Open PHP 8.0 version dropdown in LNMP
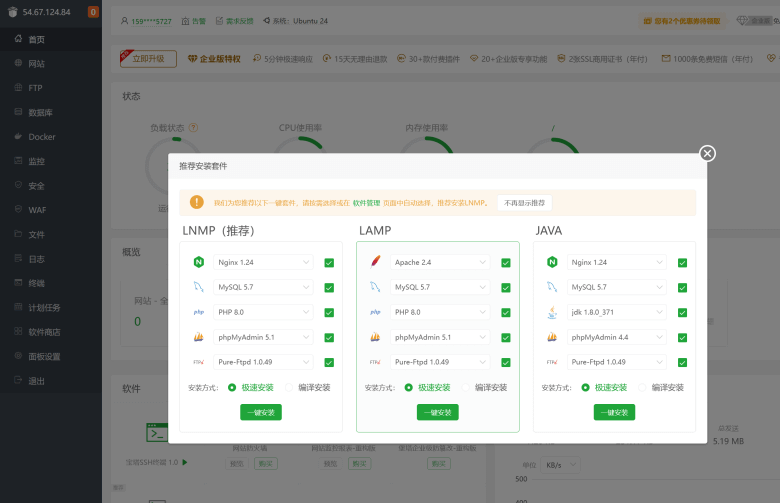The height and width of the screenshot is (503, 780). pos(263,312)
